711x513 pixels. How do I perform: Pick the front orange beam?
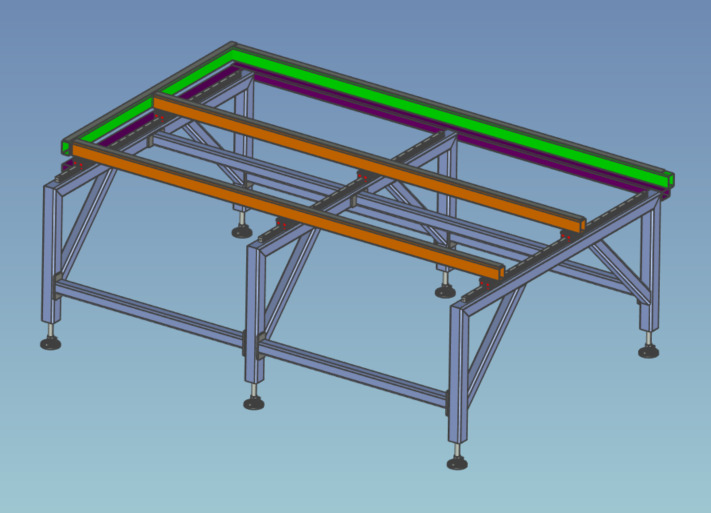pyautogui.click(x=290, y=209)
